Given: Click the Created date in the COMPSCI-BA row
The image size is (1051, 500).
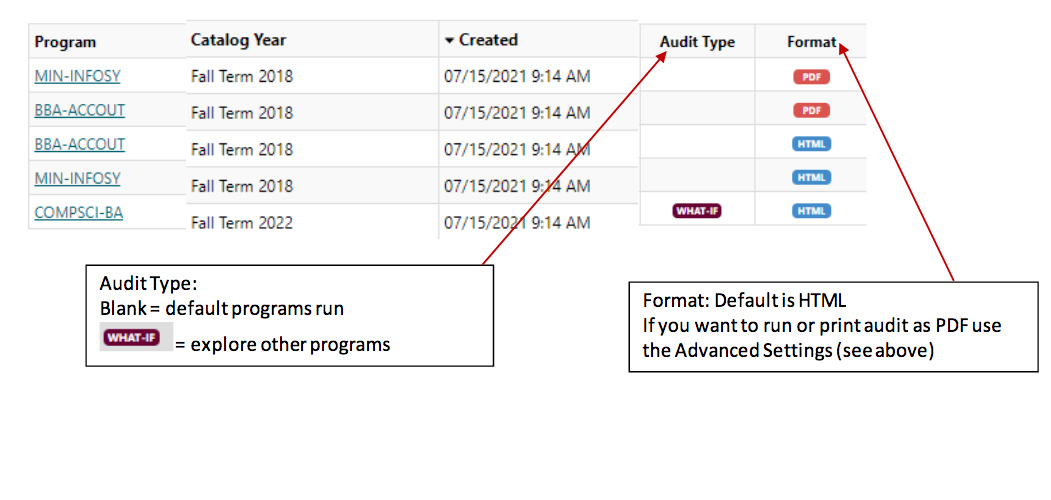Looking at the screenshot, I should tap(517, 222).
